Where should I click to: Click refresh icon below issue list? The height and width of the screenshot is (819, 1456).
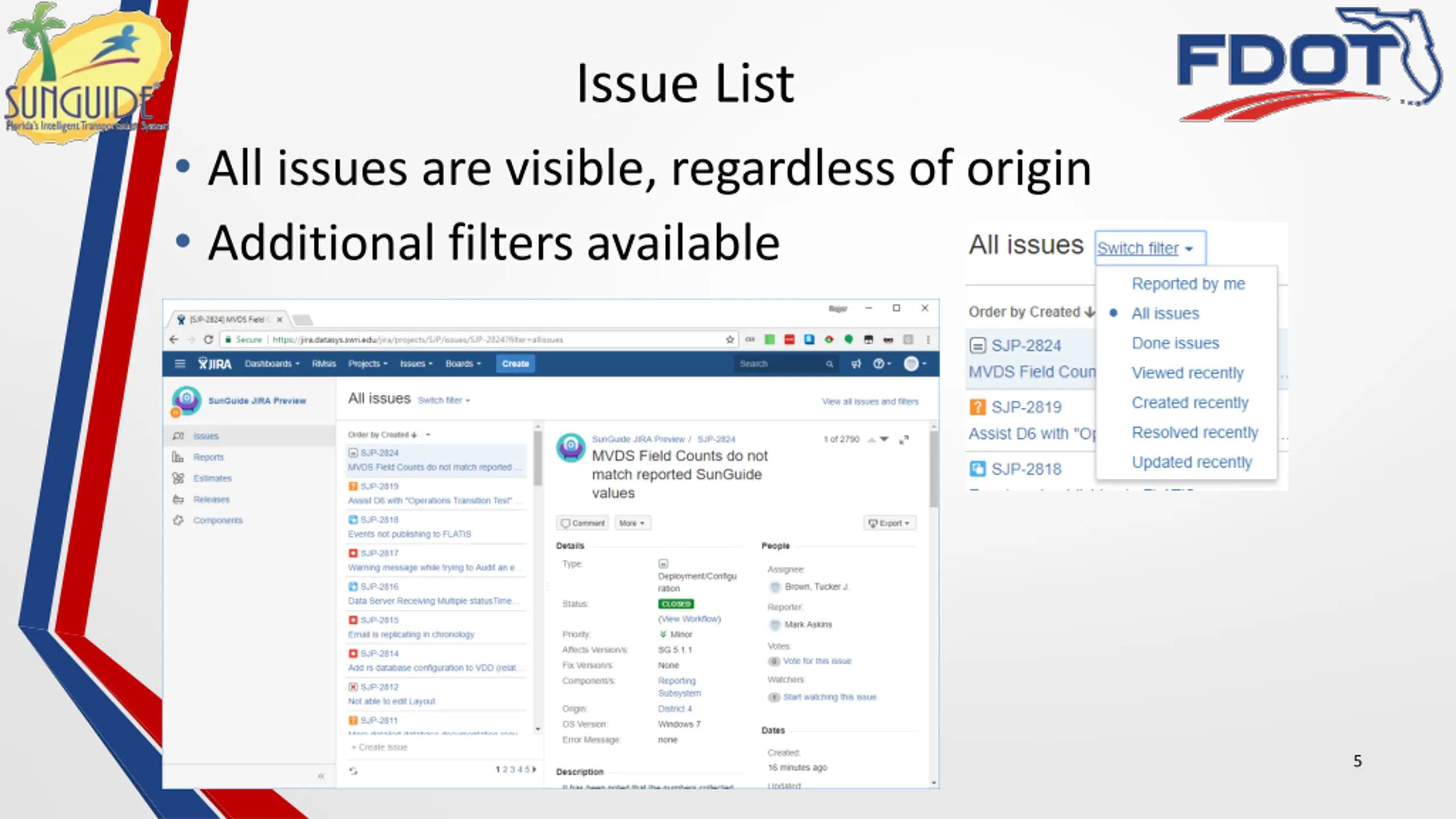click(353, 771)
